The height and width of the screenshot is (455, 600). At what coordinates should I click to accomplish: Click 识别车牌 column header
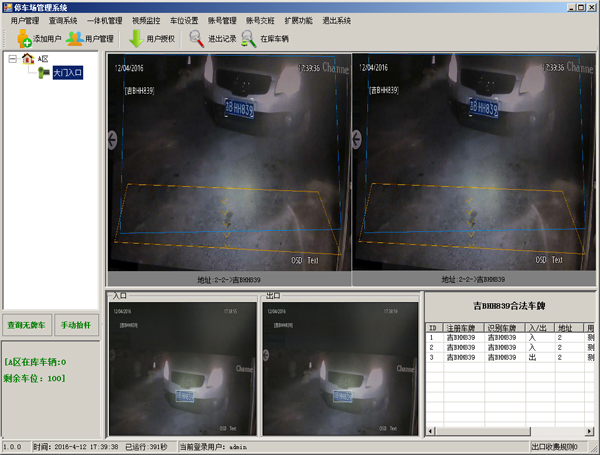click(x=504, y=328)
